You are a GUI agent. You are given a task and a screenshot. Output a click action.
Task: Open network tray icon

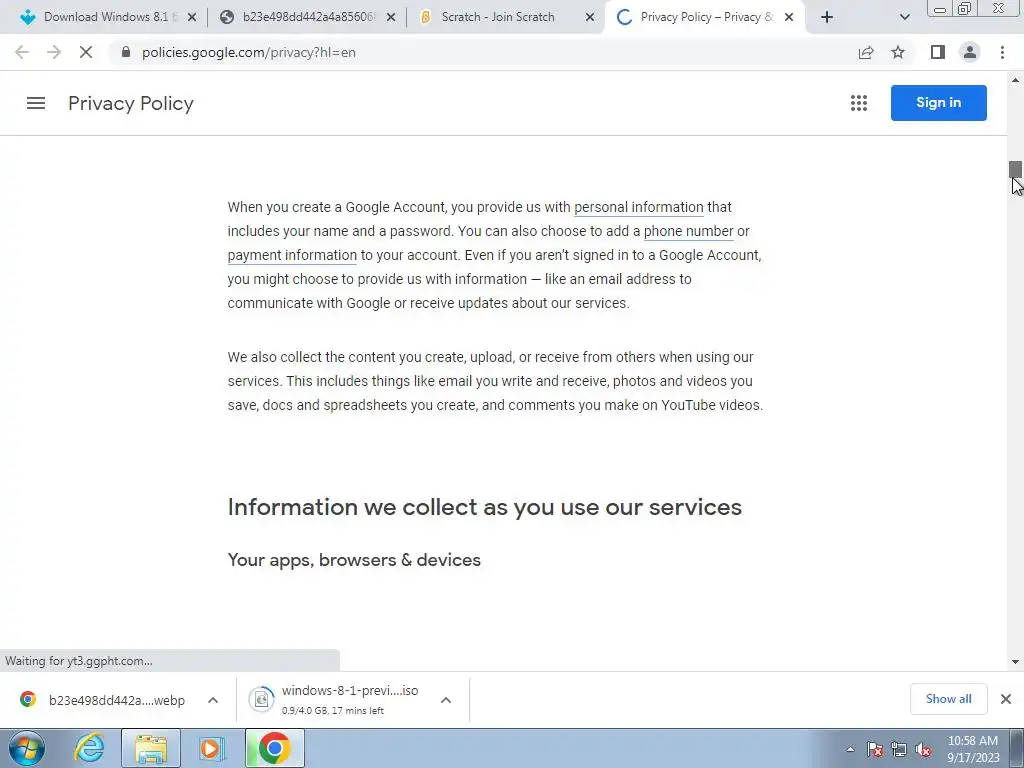[x=899, y=749]
